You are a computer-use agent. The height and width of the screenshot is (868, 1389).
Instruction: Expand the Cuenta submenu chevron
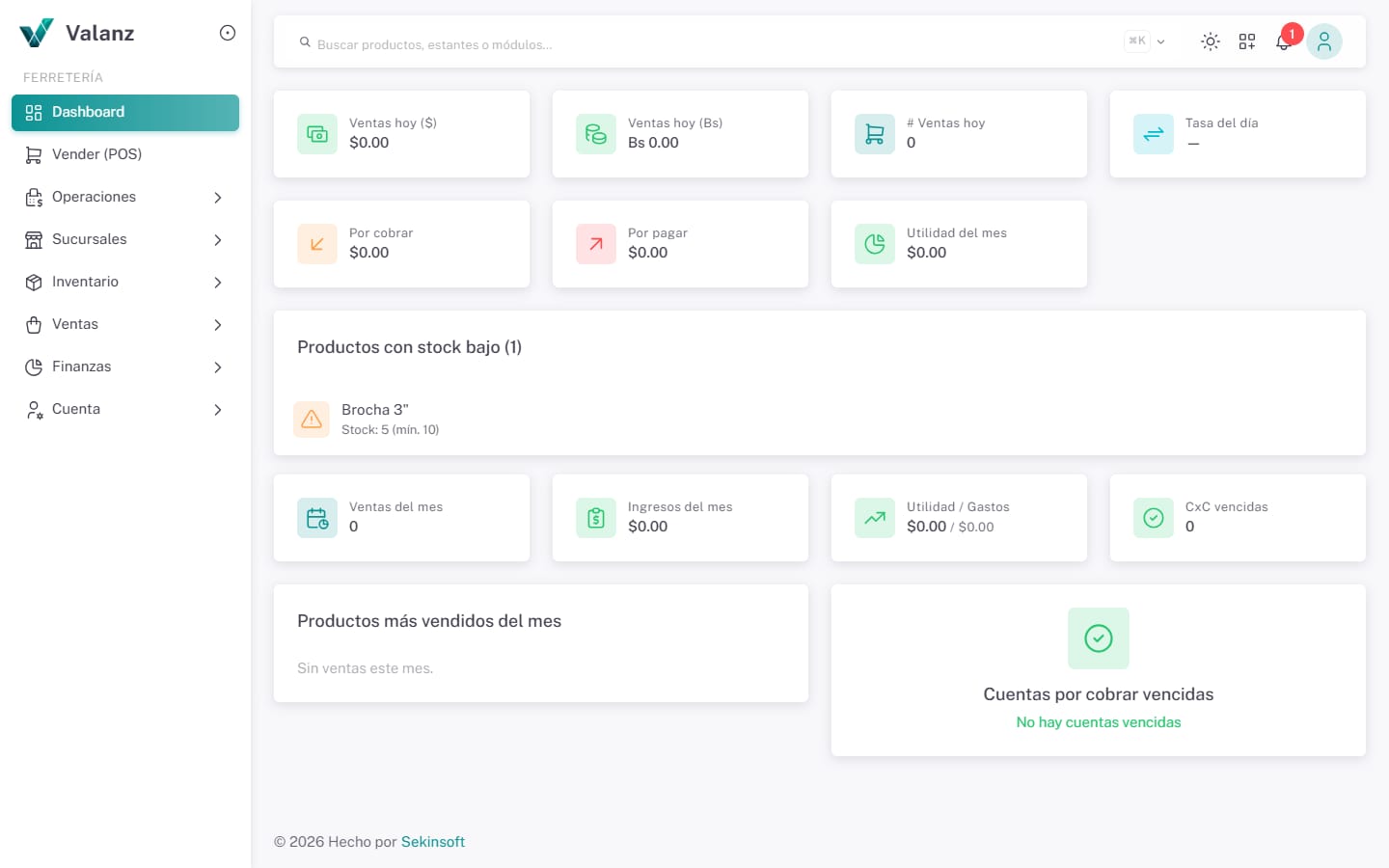tap(218, 410)
